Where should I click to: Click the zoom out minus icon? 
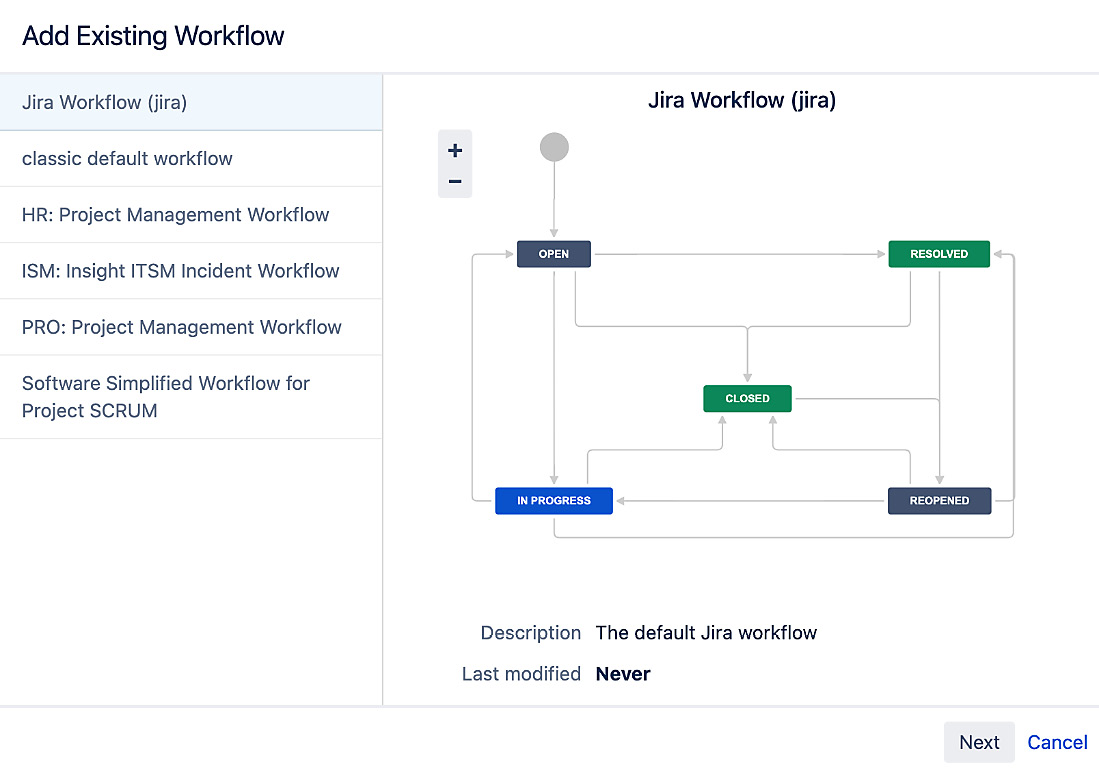[x=454, y=181]
